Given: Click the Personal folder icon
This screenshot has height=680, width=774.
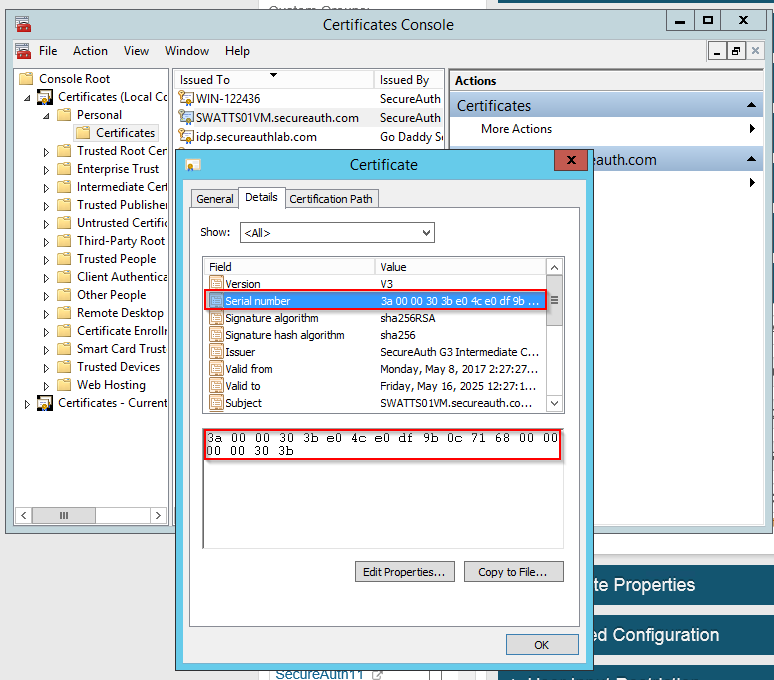Looking at the screenshot, I should point(64,114).
